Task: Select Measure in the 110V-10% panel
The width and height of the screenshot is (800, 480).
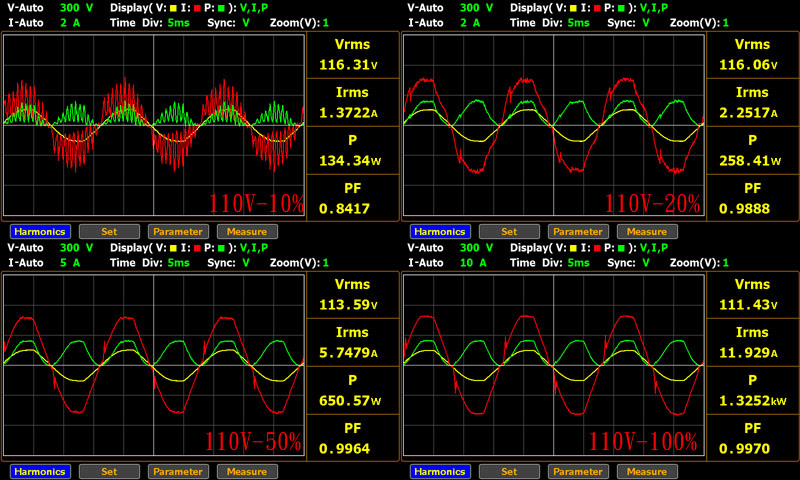Action: tap(247, 232)
